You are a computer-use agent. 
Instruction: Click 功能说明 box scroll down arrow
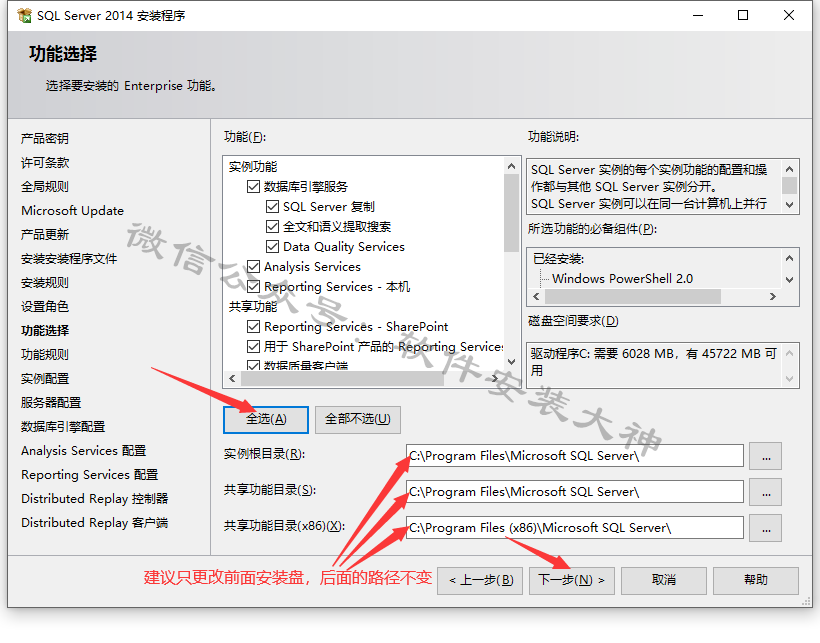[x=790, y=205]
